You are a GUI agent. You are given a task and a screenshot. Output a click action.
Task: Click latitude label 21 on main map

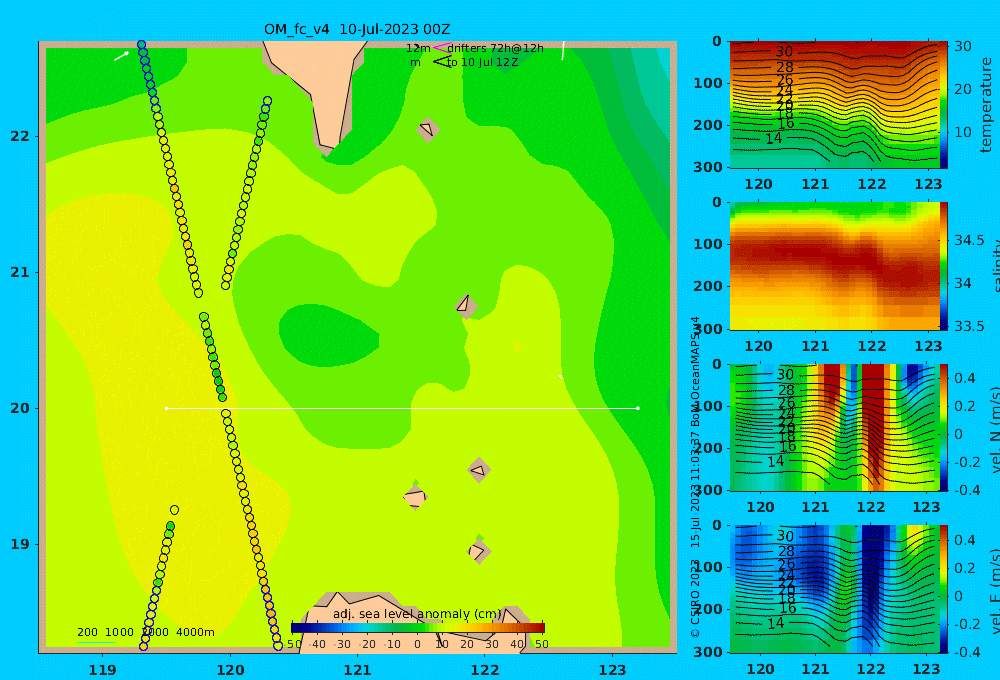[x=20, y=272]
